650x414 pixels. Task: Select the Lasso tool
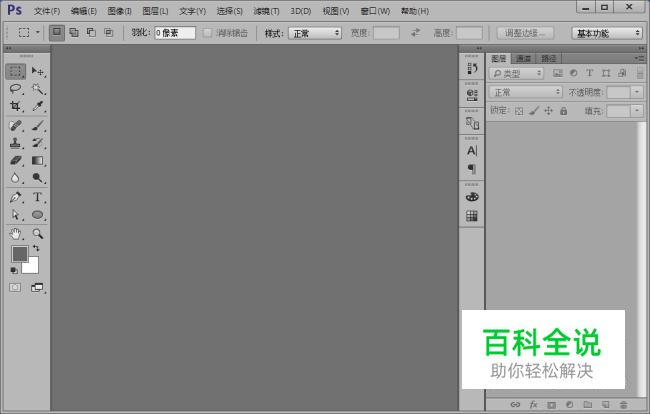click(15, 89)
